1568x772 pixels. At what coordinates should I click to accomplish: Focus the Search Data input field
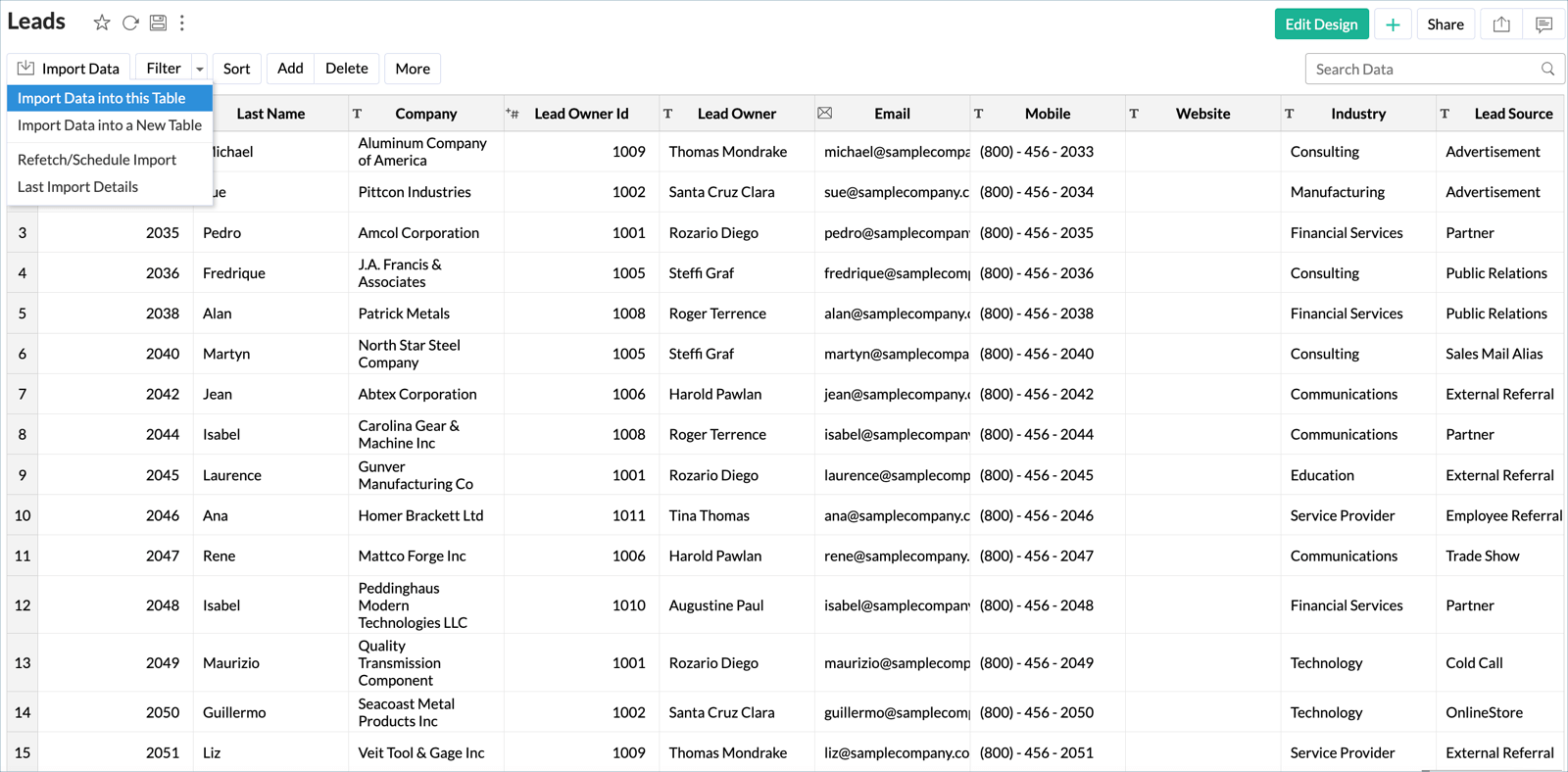(x=1421, y=69)
